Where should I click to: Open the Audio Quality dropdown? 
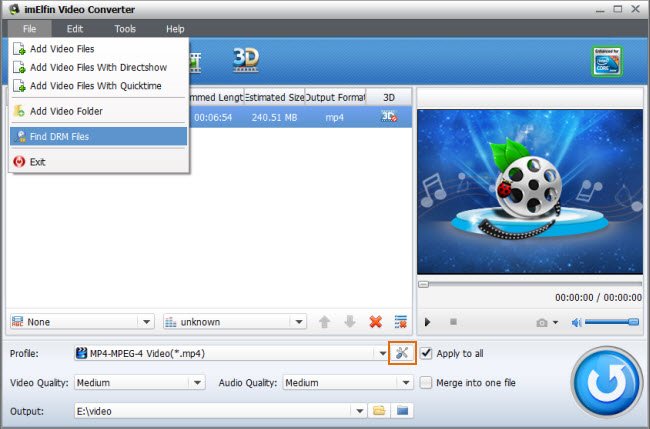[406, 382]
